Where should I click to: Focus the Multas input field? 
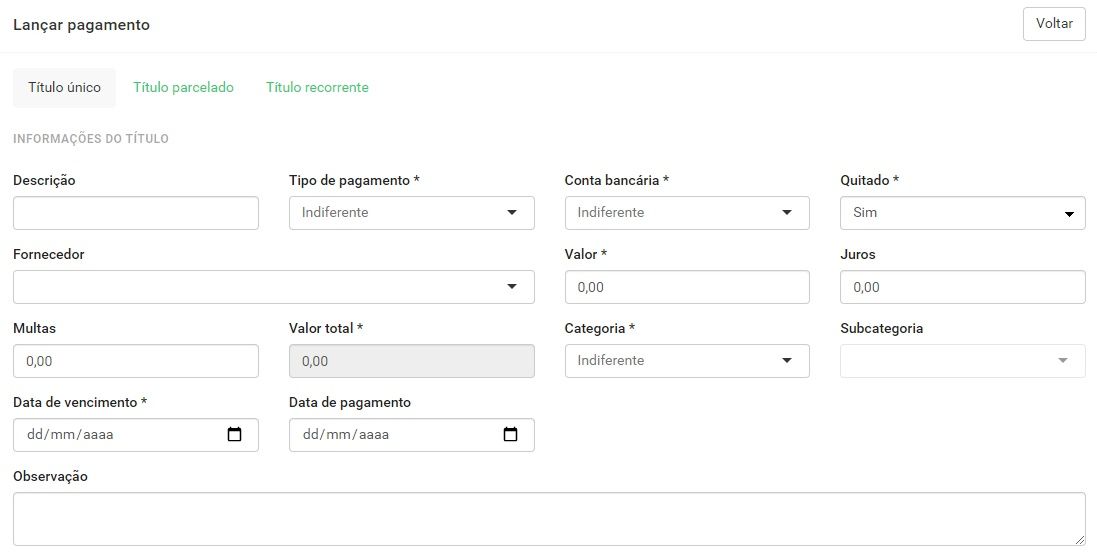click(x=136, y=361)
